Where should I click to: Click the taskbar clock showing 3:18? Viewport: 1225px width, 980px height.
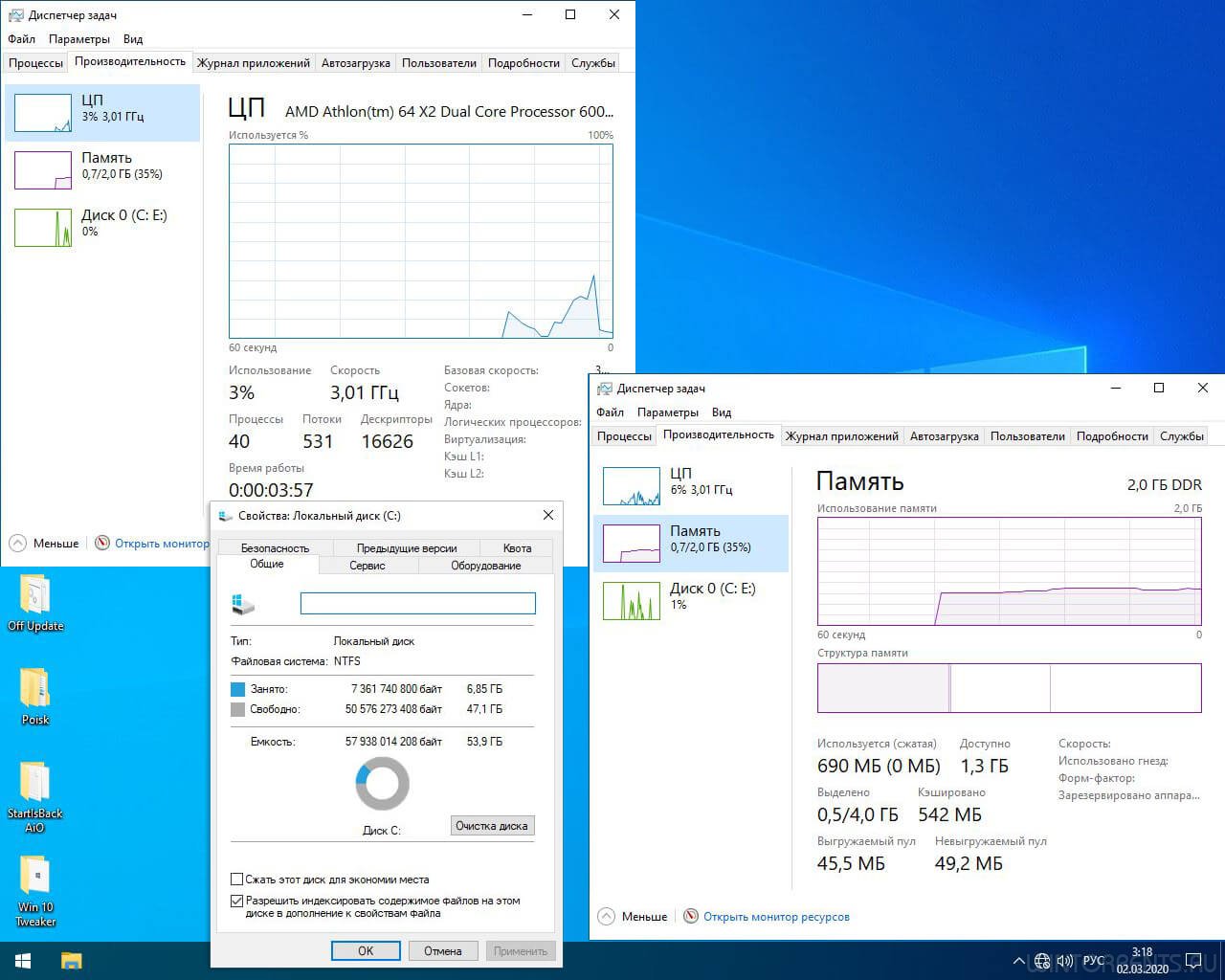[1142, 961]
